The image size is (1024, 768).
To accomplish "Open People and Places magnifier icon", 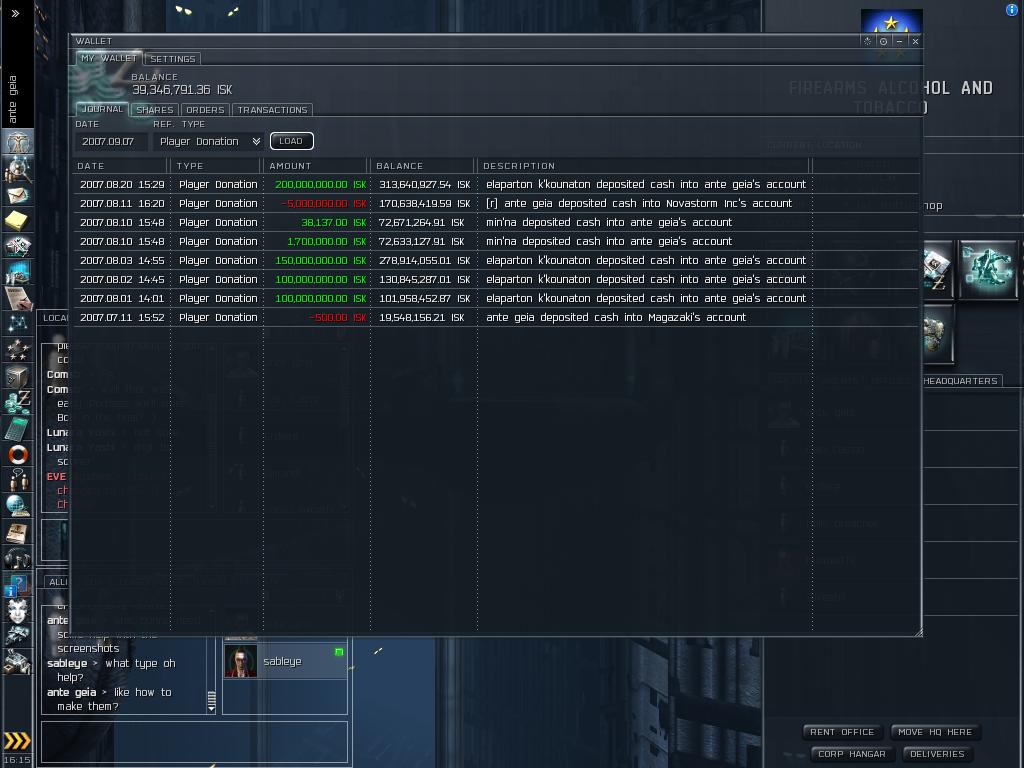I will pyautogui.click(x=18, y=169).
